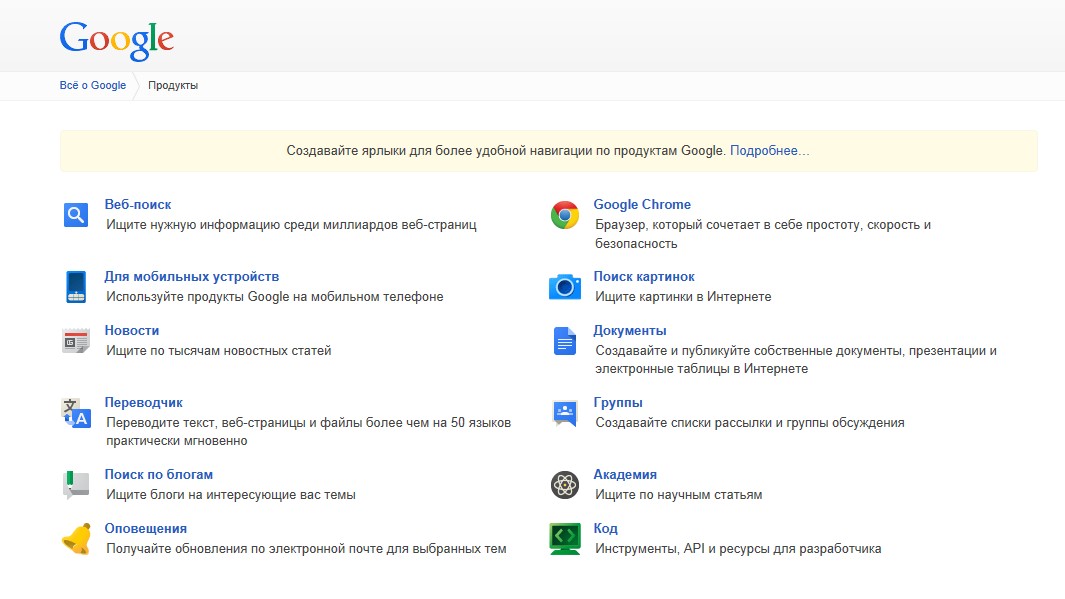Click the yellow bell Оповещения icon
Image resolution: width=1065 pixels, height=599 pixels.
(76, 539)
